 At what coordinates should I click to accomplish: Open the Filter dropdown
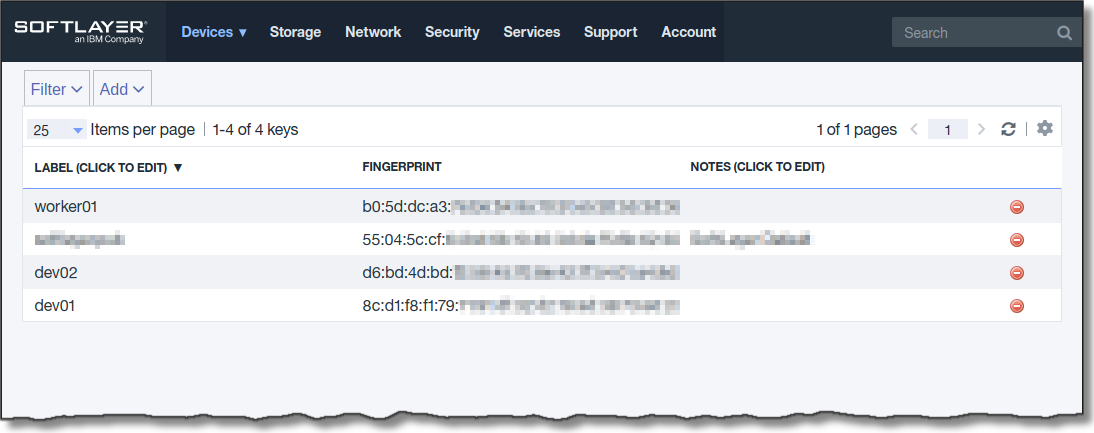click(57, 89)
